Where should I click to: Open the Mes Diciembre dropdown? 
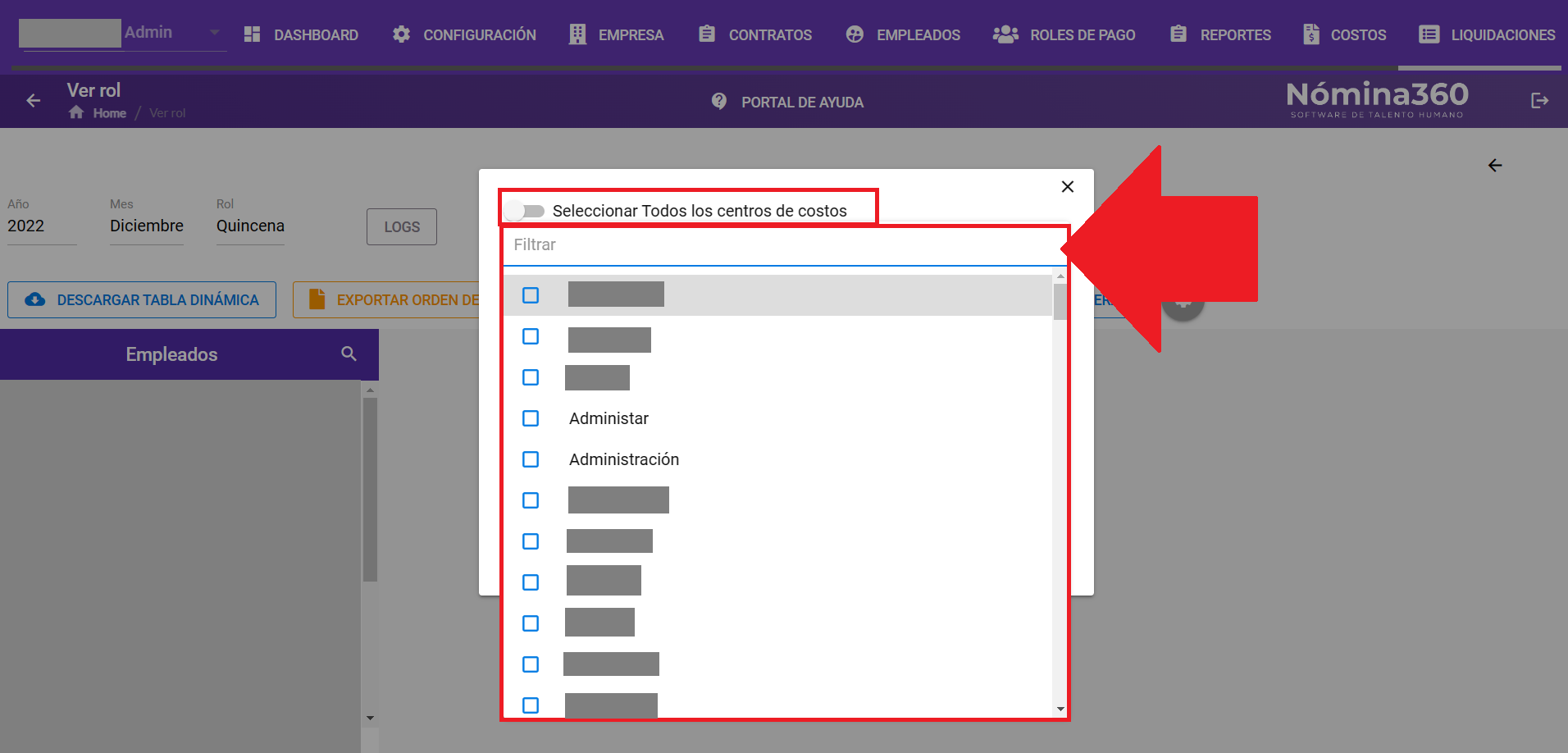point(147,226)
